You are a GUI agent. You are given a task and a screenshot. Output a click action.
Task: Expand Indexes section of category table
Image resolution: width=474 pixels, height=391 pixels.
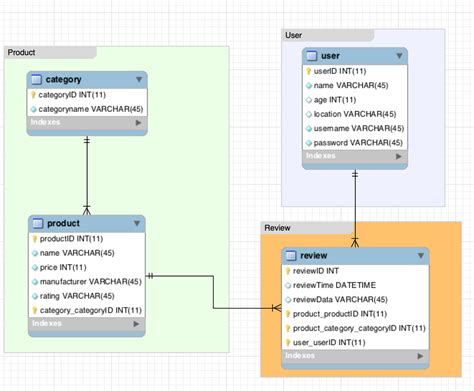pyautogui.click(x=138, y=123)
